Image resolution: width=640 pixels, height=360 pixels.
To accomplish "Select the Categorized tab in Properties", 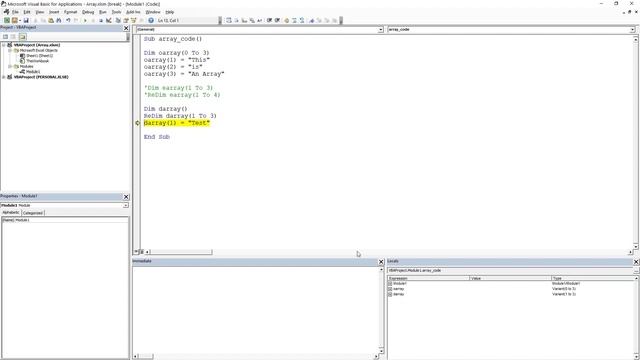I will (x=33, y=213).
